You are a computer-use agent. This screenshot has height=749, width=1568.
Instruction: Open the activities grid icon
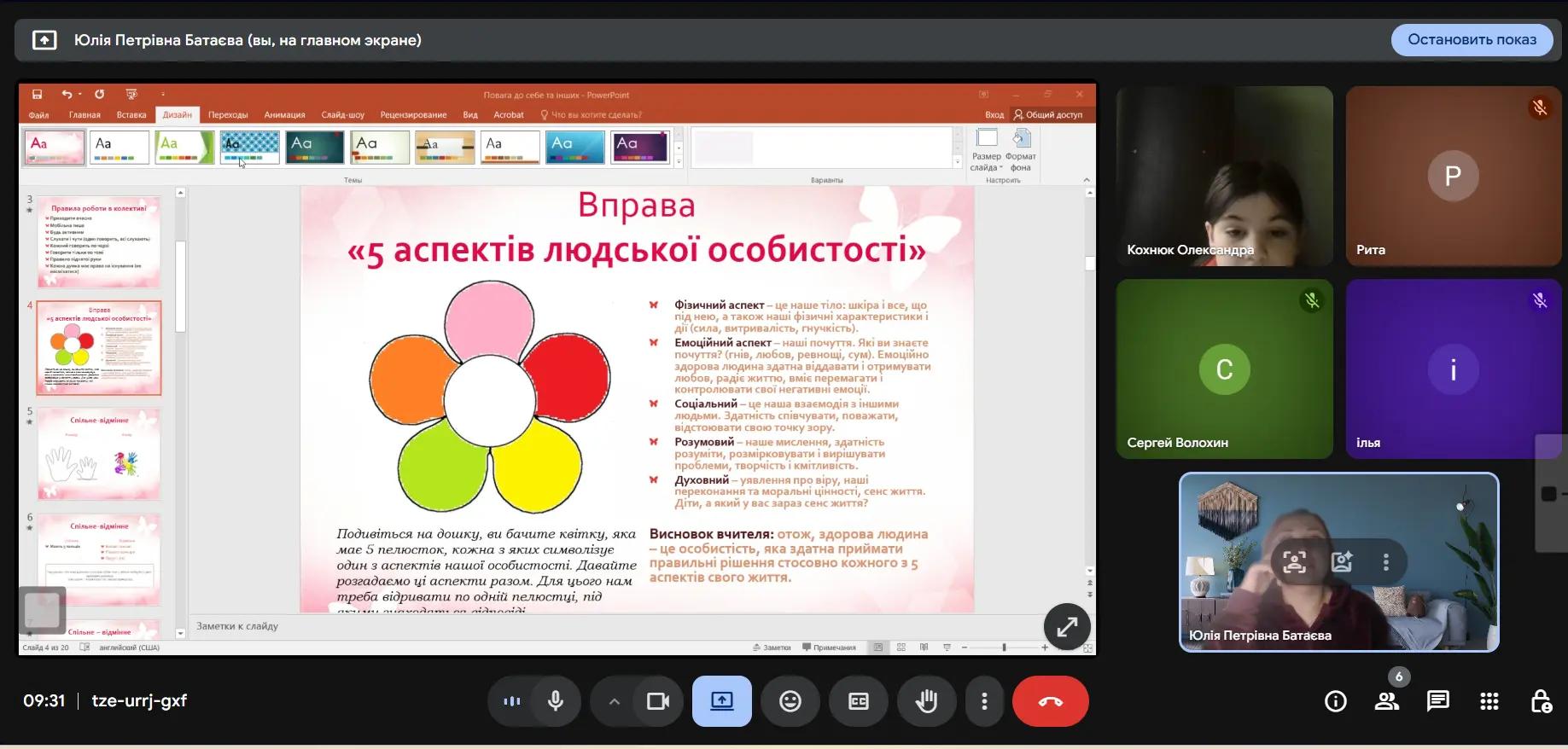coord(1489,701)
